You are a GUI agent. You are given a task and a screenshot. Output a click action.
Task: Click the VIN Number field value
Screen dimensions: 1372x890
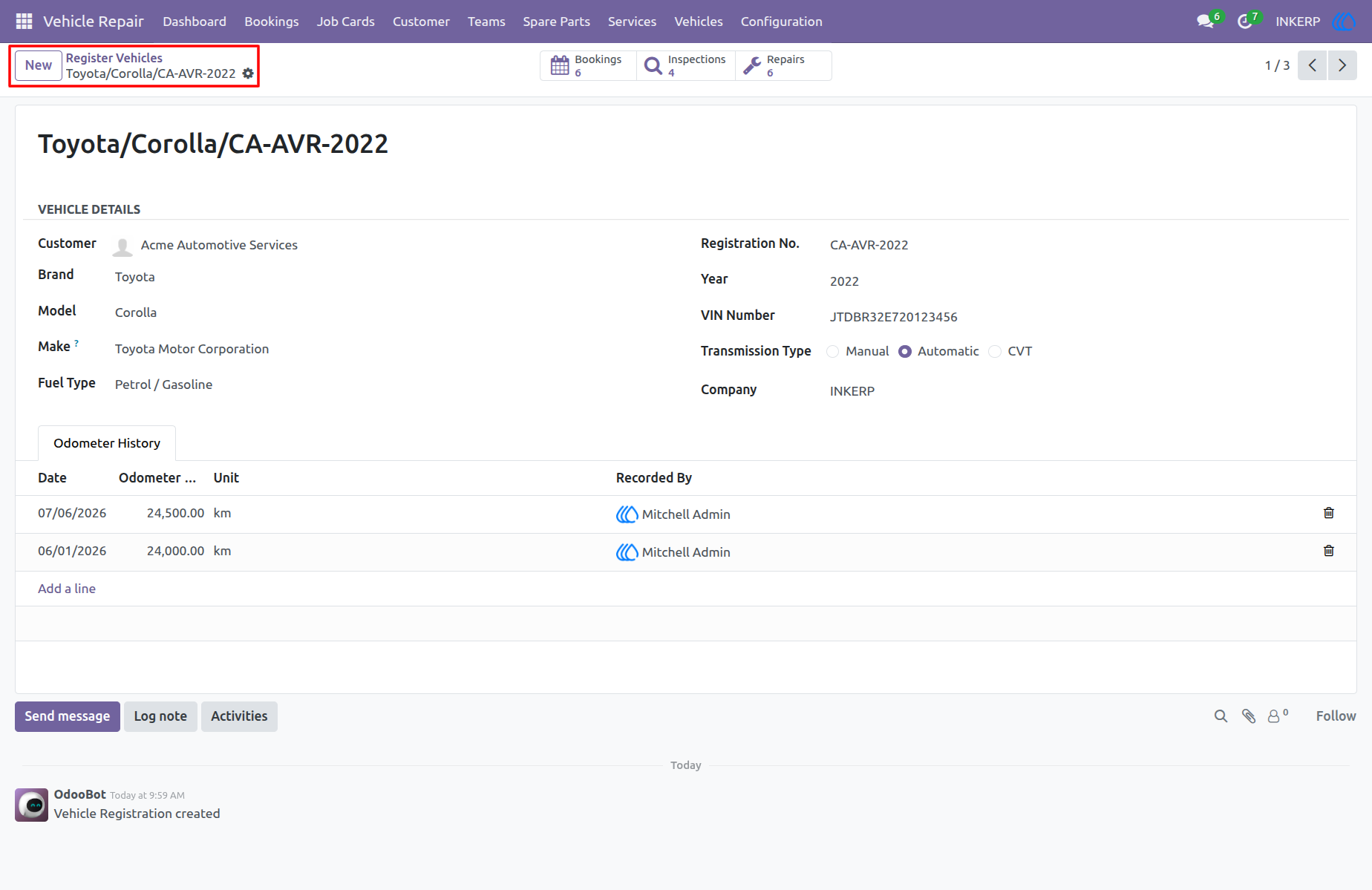tap(893, 317)
